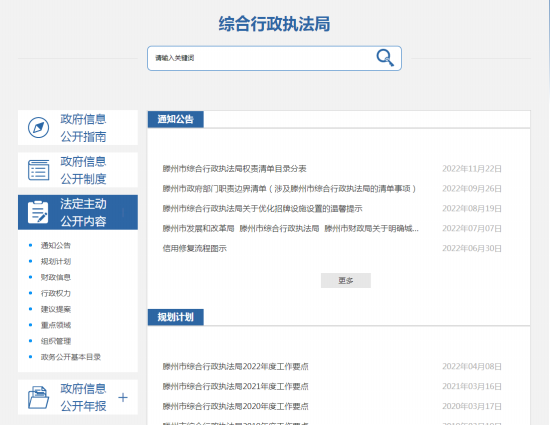Click date 2022年06月30日

point(472,249)
